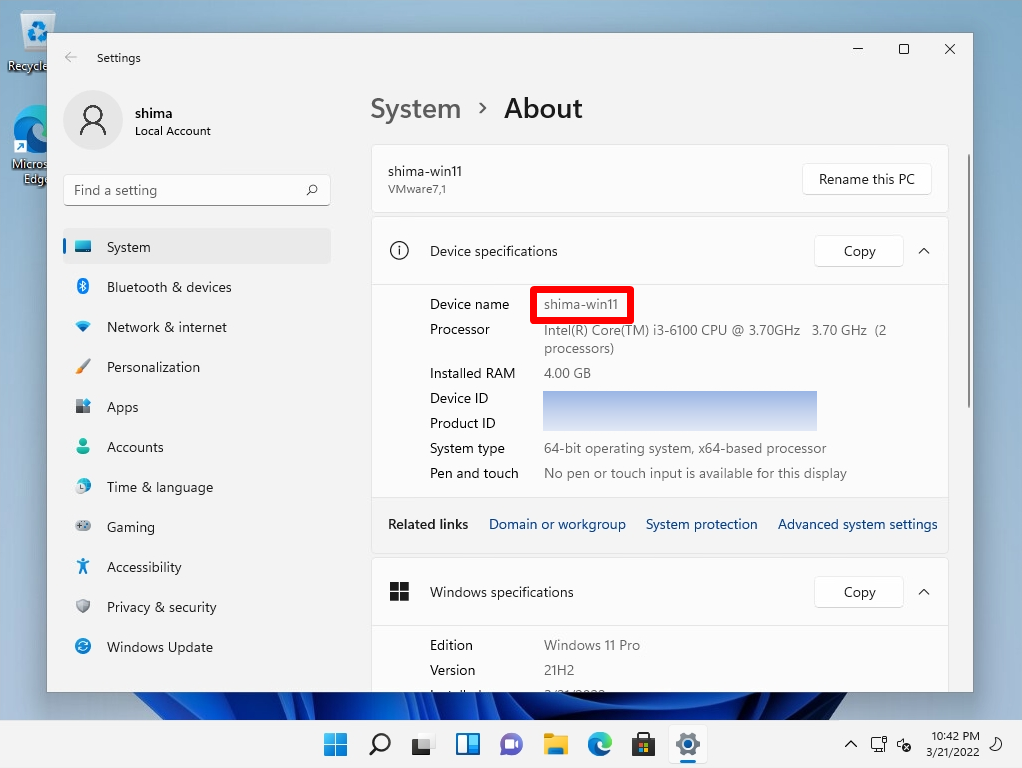Screen dimensions: 1022x768
Task: Click the Rename this PC button
Action: (866, 179)
